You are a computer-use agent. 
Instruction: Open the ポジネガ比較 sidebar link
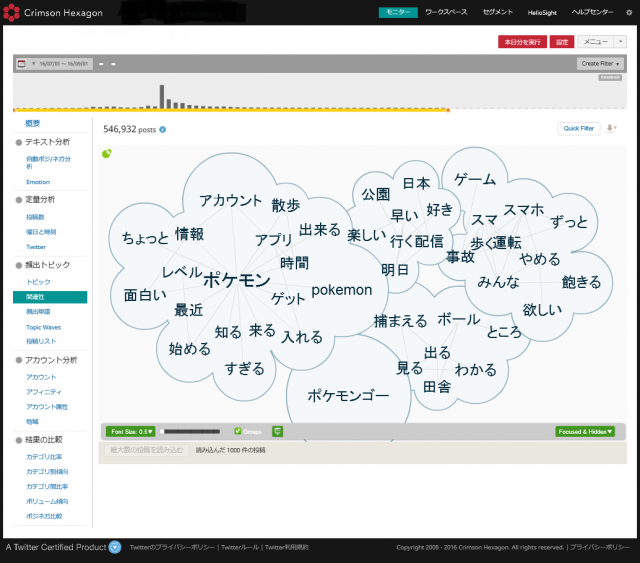coord(44,516)
